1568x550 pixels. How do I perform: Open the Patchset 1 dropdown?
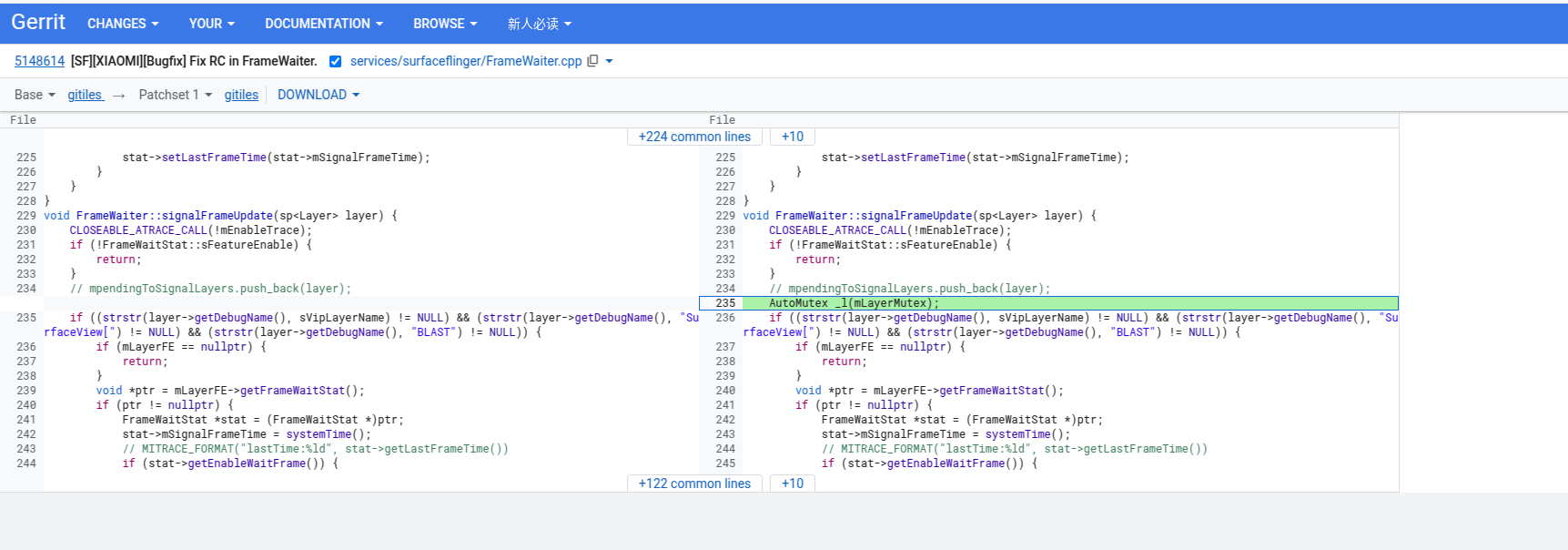175,95
